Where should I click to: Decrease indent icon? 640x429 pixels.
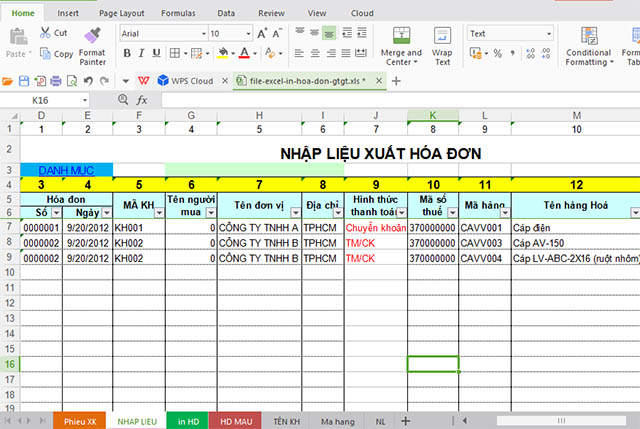(x=347, y=33)
